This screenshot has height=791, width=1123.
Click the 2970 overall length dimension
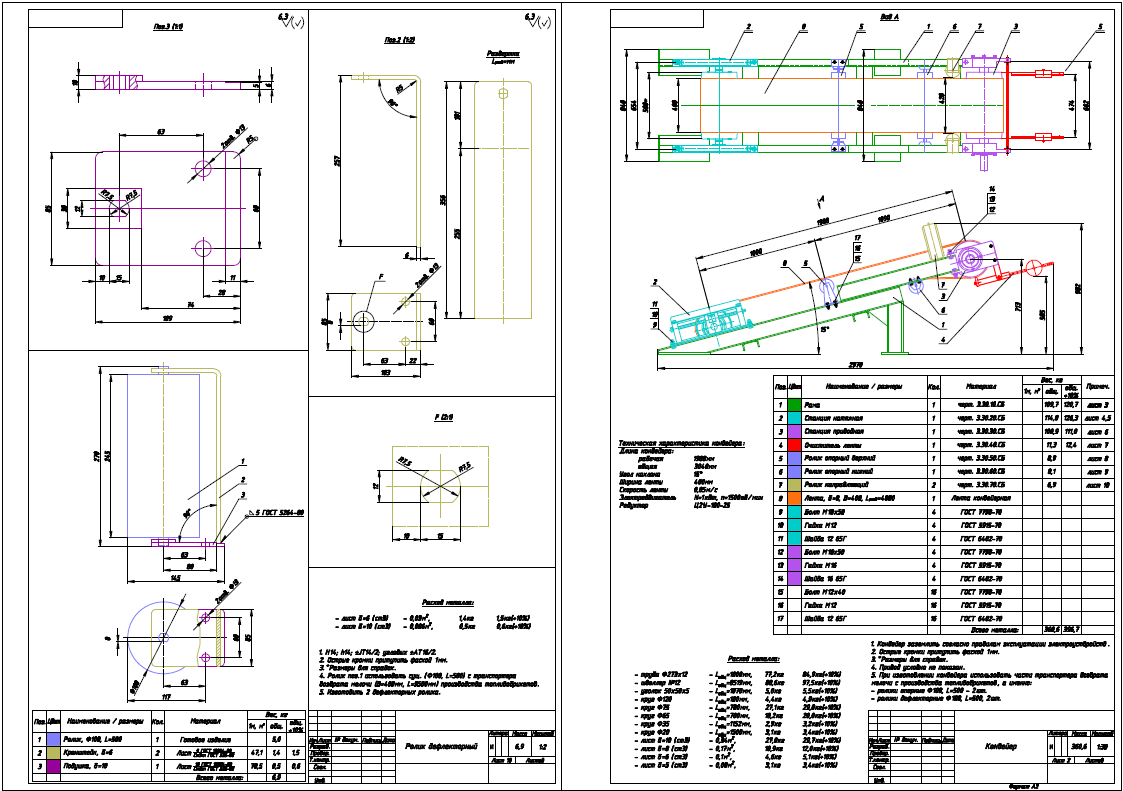[856, 365]
